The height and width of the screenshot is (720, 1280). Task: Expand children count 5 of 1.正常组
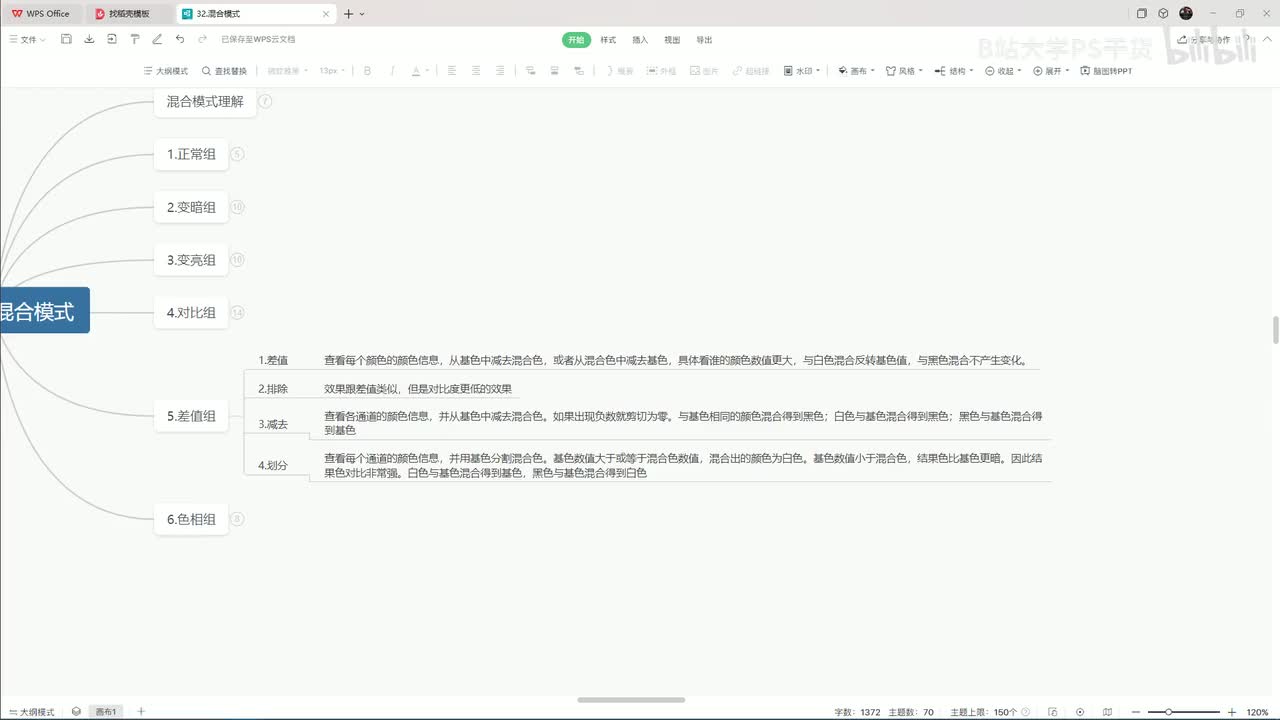[237, 154]
